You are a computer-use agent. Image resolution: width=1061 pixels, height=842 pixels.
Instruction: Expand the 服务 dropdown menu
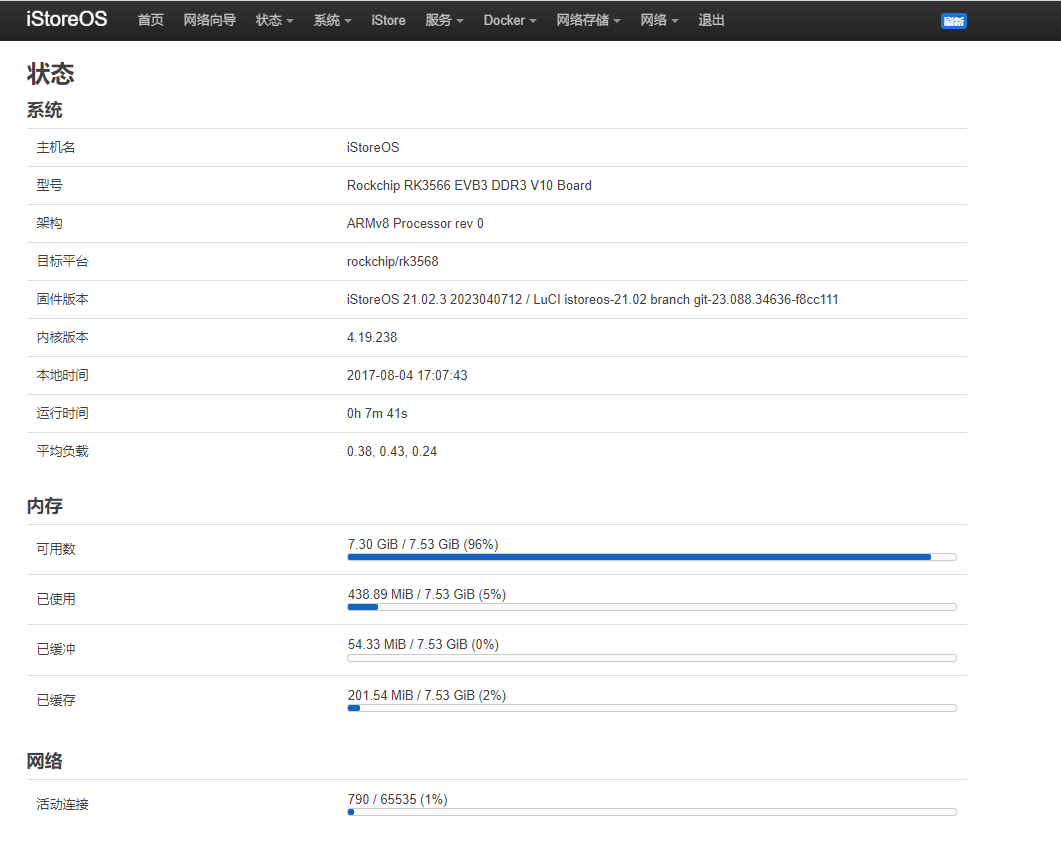pyautogui.click(x=444, y=20)
